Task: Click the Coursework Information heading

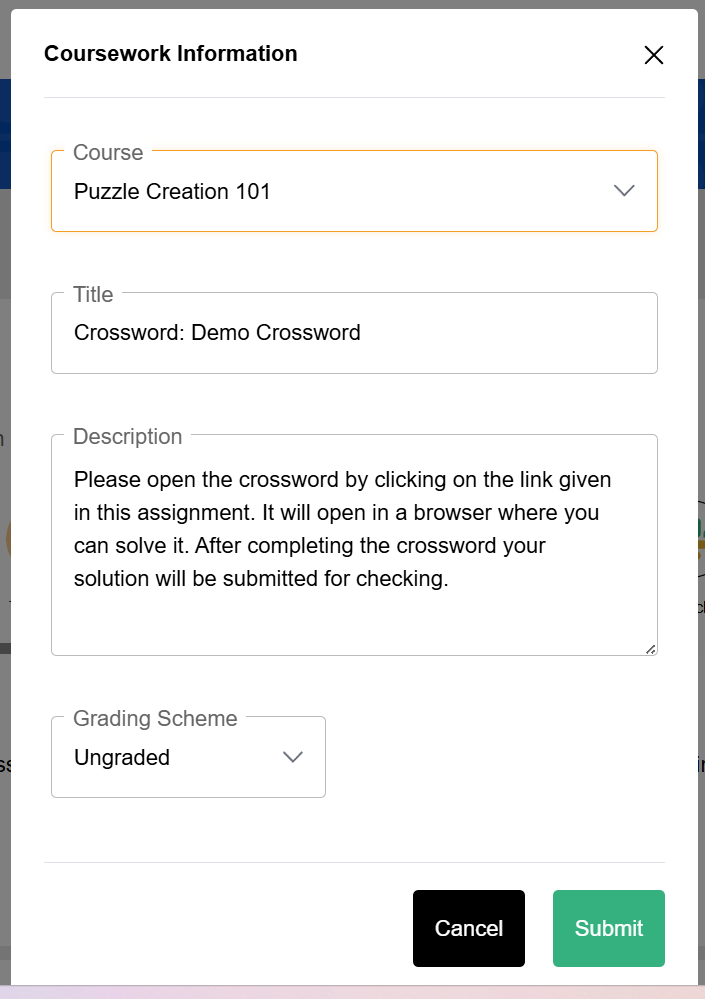Action: coord(170,54)
